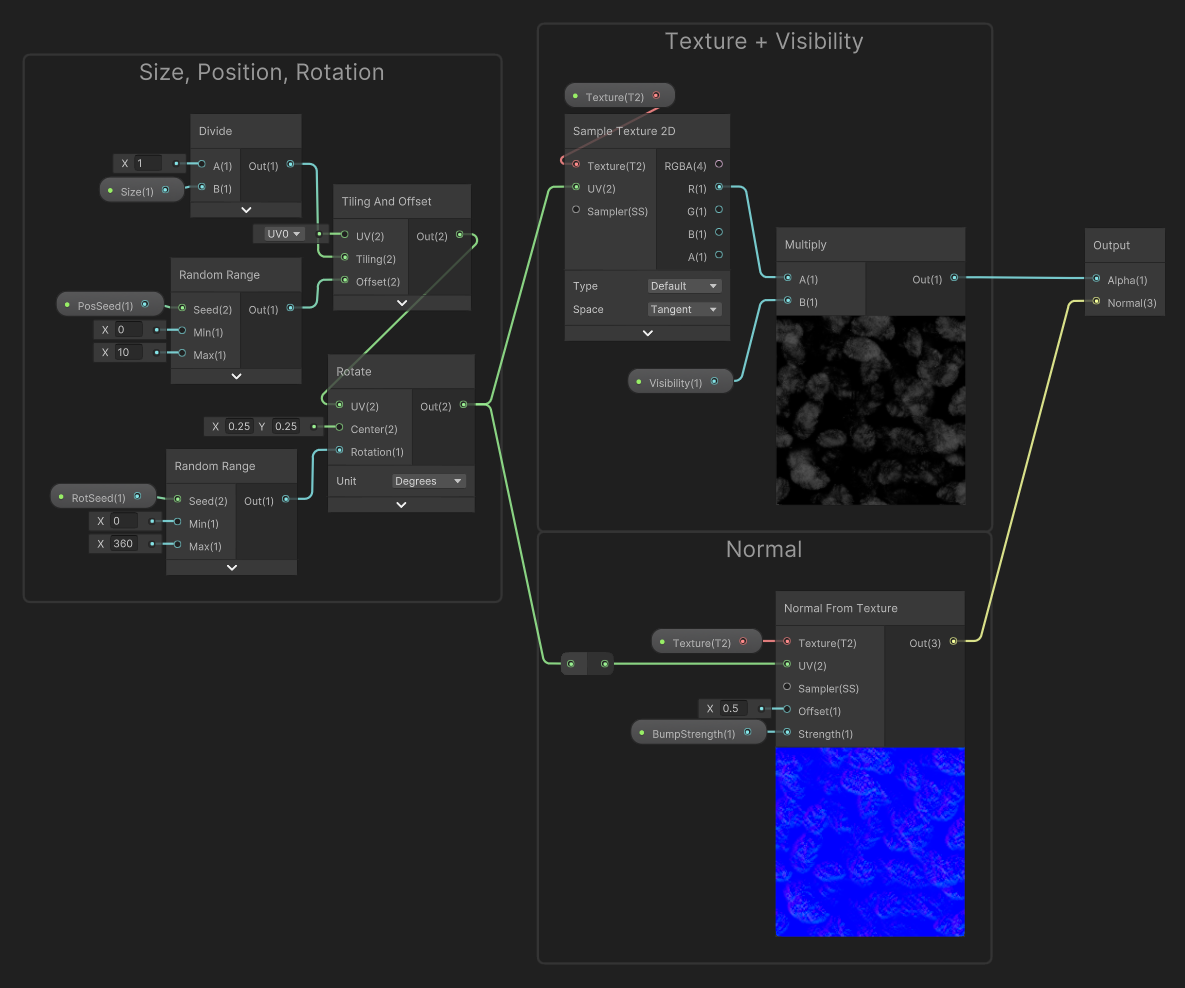This screenshot has width=1185, height=988.
Task: Expand the Tiling And Offset node chevron
Action: [401, 302]
